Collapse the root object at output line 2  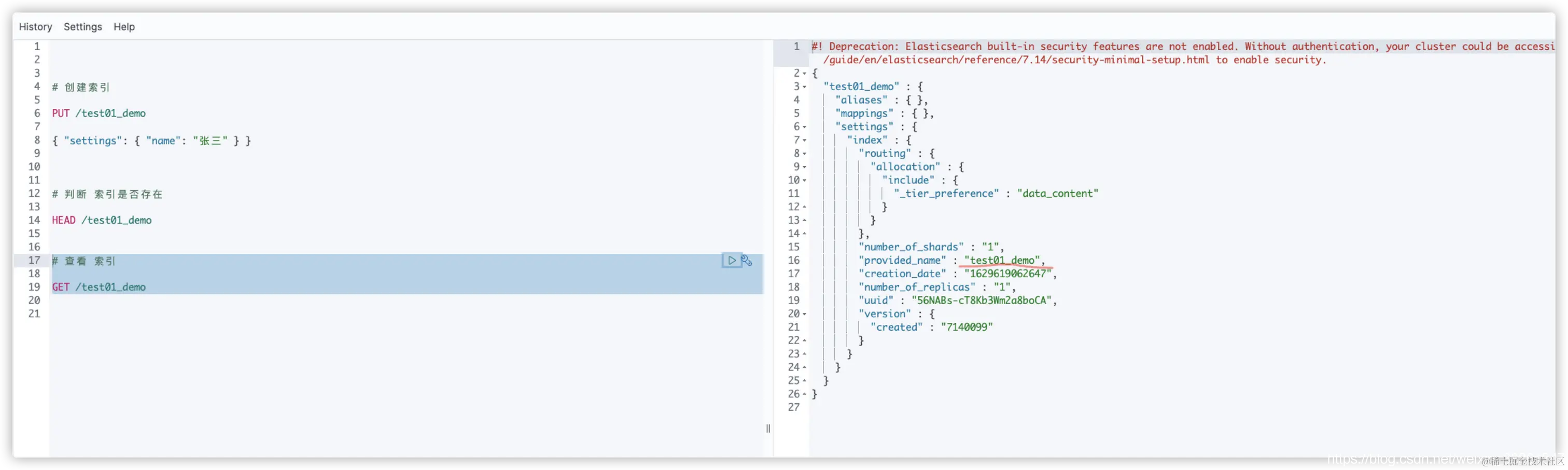(x=804, y=74)
